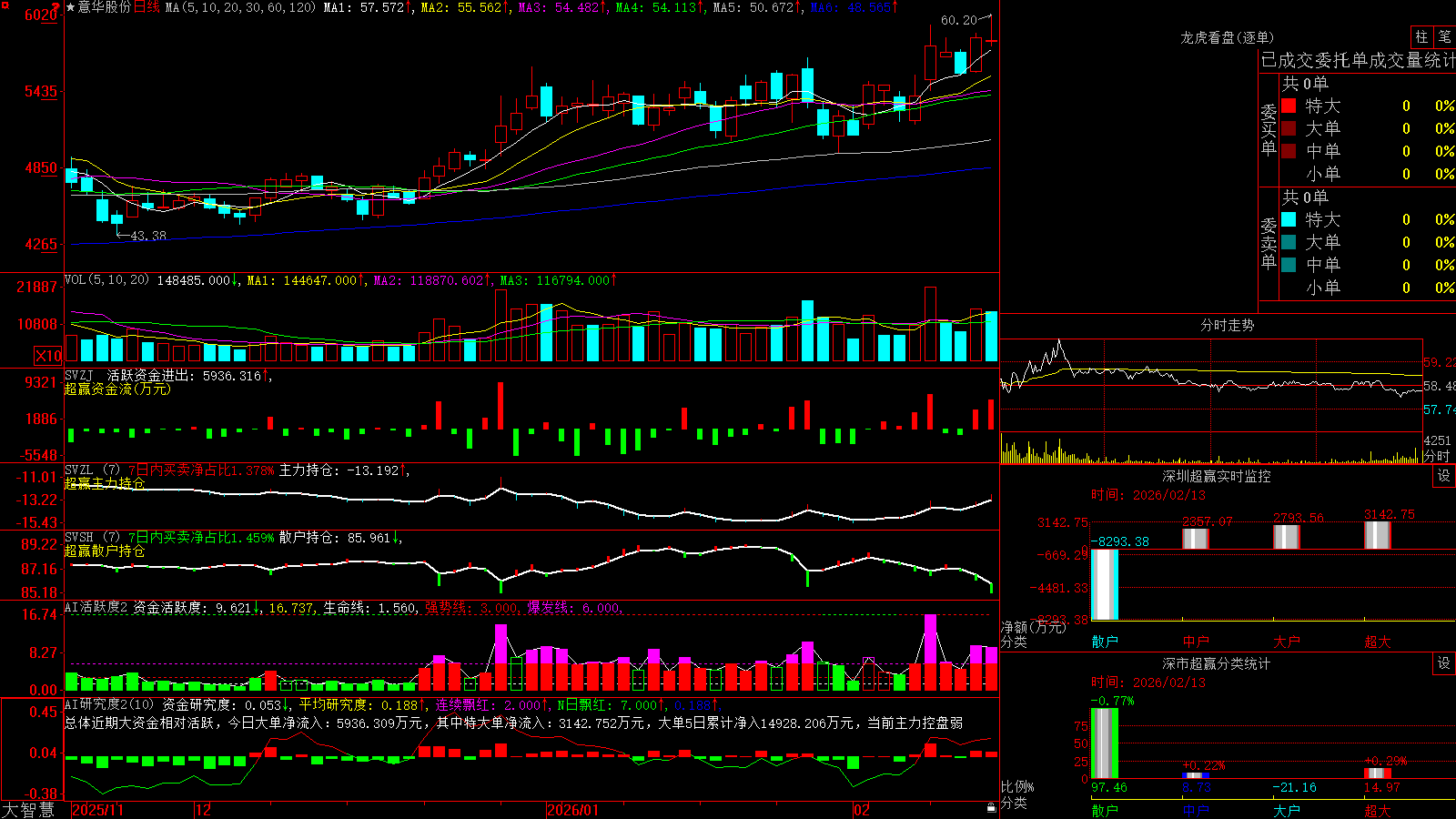Click the dark red 中单 buy-order swatch
The image size is (1456, 819).
1289,151
